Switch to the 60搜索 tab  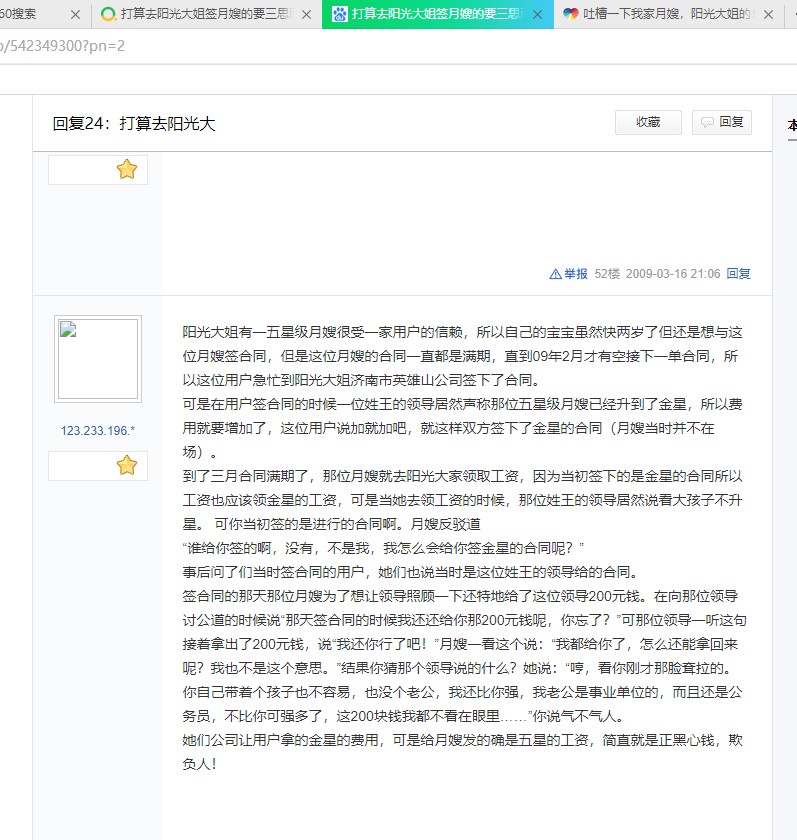click(x=25, y=15)
